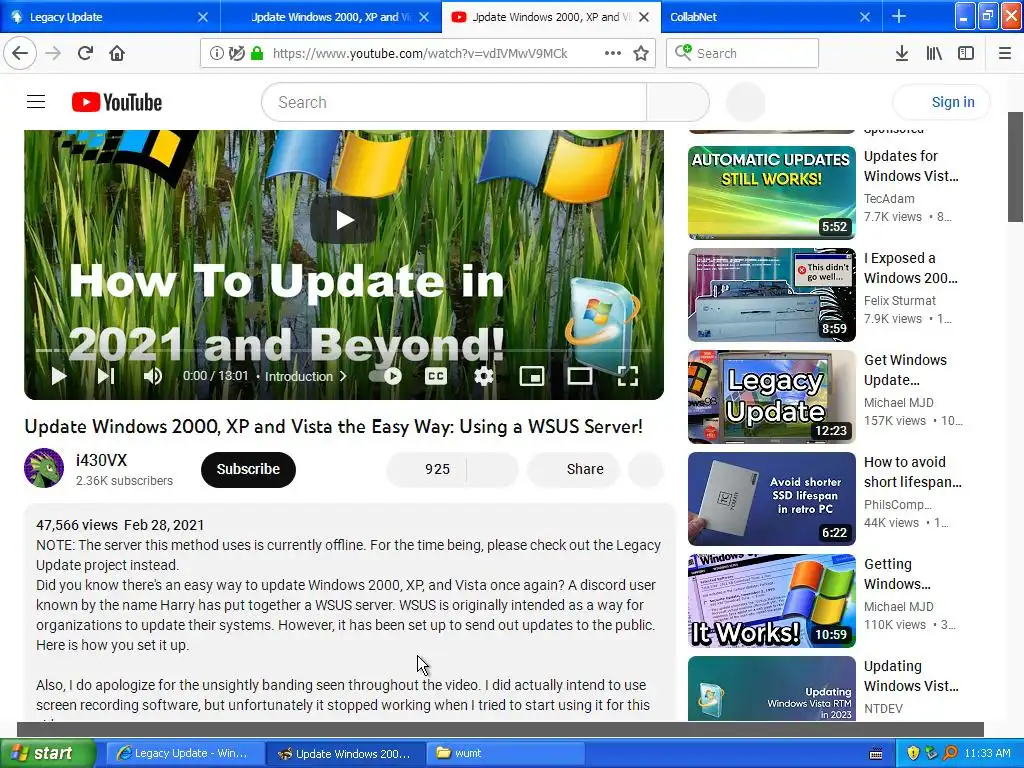This screenshot has width=1024, height=768.
Task: Bookmark this page with the star icon
Action: tap(641, 53)
